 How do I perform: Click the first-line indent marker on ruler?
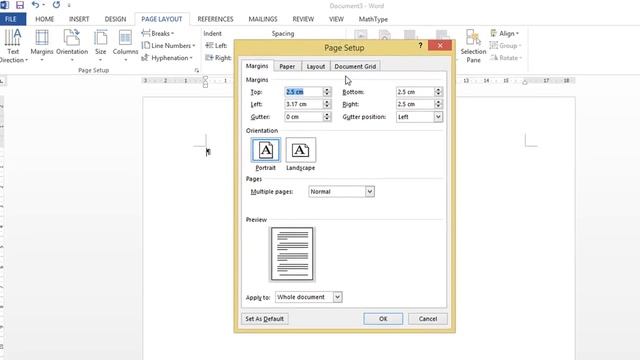(205, 78)
